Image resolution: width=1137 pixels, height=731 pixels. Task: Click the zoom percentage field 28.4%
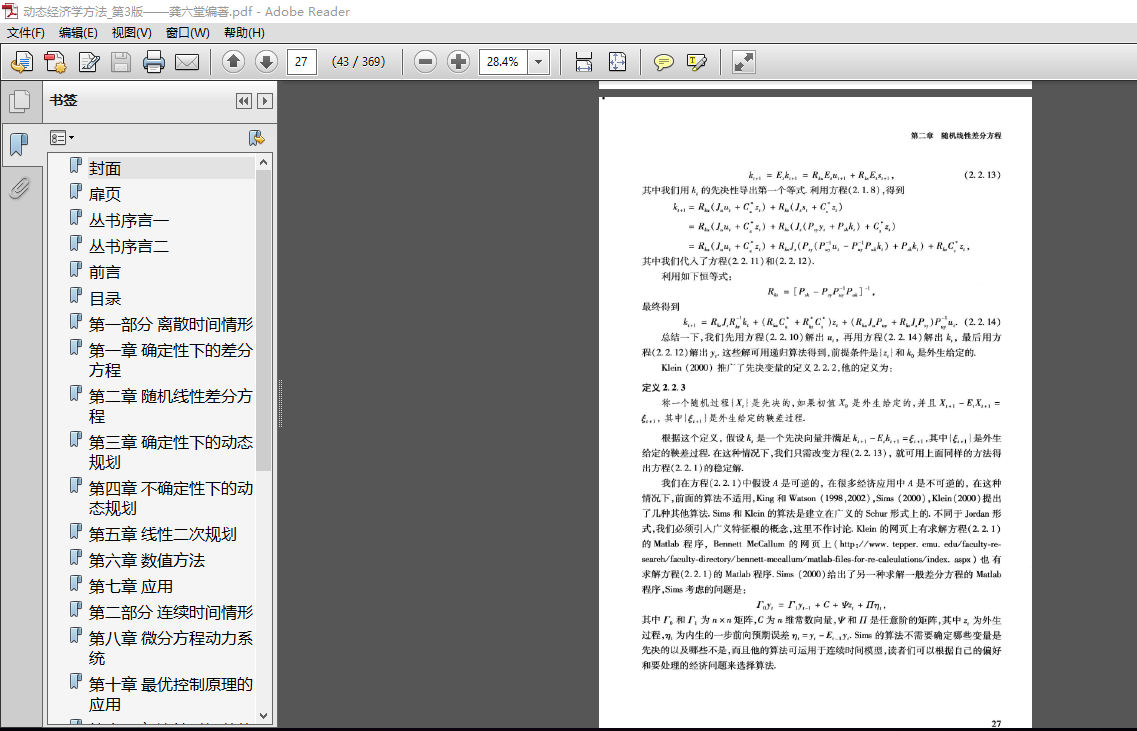point(503,62)
